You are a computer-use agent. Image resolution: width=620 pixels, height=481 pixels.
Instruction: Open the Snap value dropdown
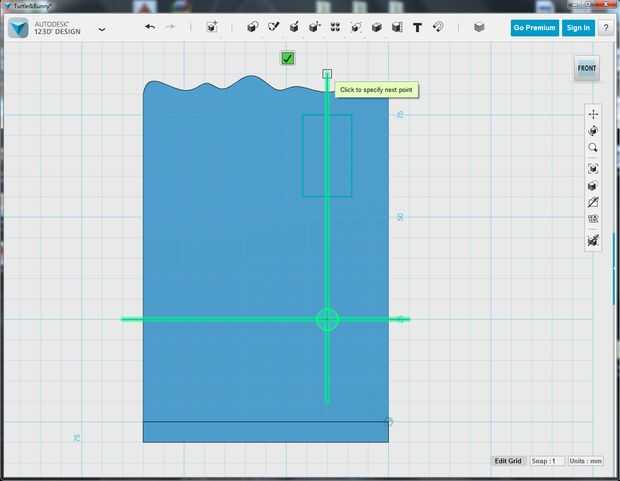click(x=547, y=461)
